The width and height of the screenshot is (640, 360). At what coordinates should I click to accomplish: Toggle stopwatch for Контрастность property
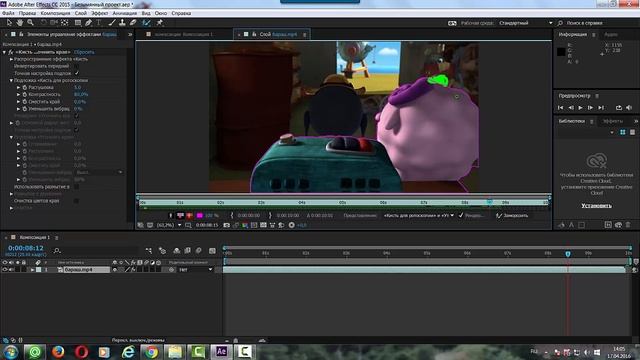point(24,94)
